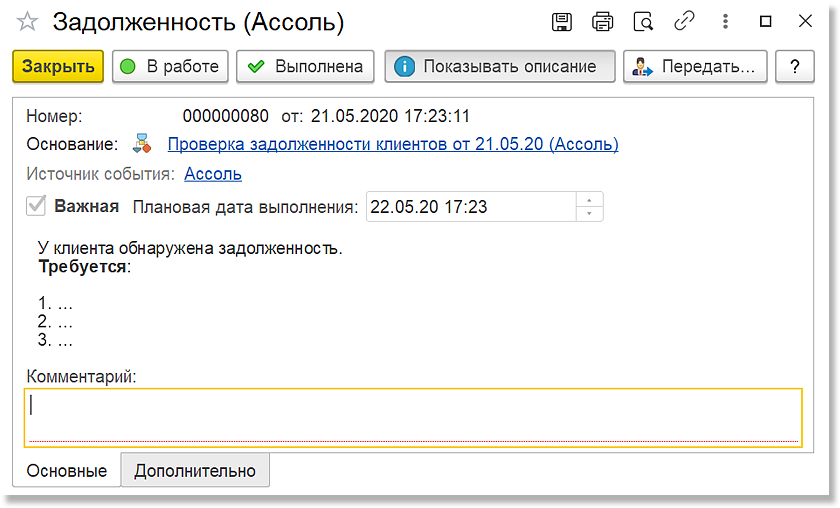Get a link to this task
The width and height of the screenshot is (840, 508).
tap(684, 21)
